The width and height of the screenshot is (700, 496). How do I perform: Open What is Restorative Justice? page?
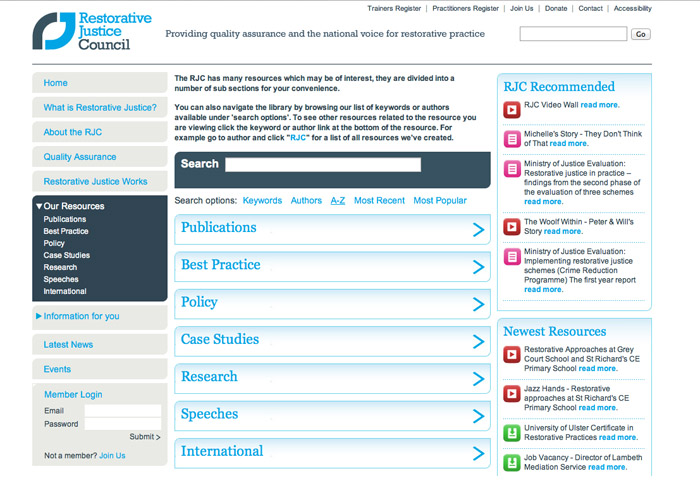tap(100, 107)
